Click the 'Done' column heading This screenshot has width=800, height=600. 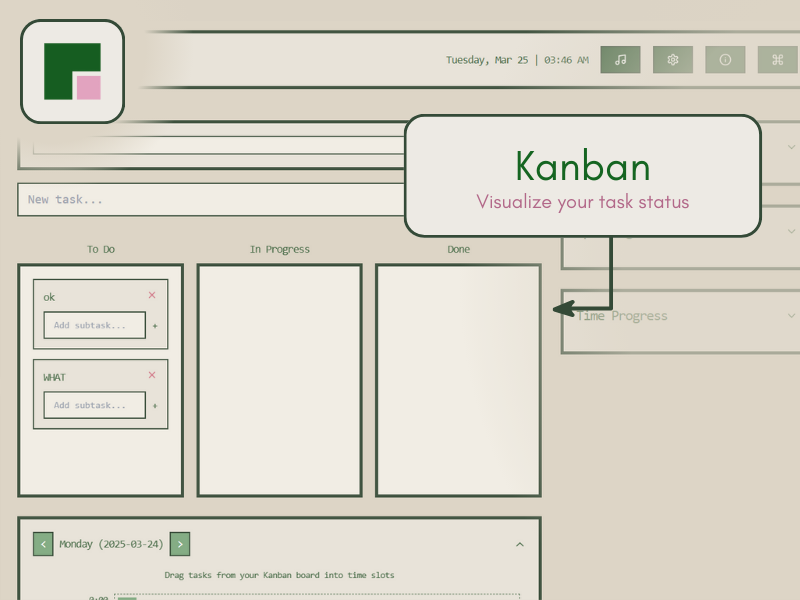(459, 249)
